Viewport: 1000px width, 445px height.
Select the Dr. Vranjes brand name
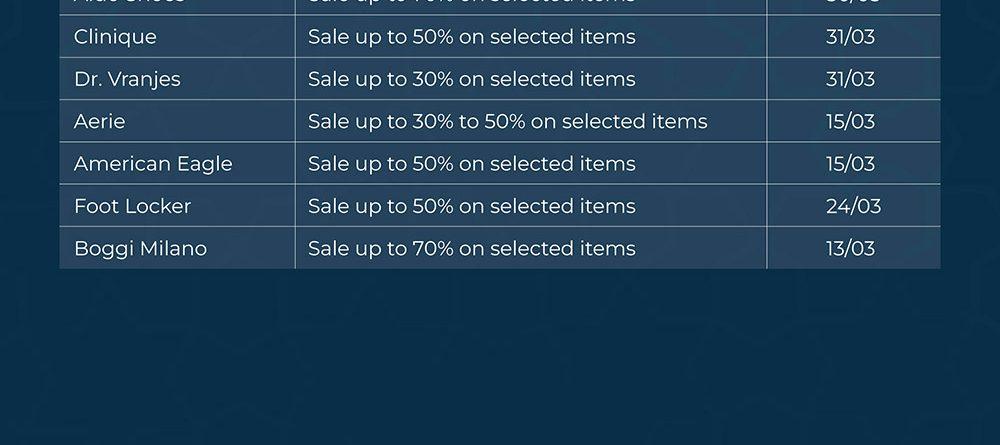[127, 79]
